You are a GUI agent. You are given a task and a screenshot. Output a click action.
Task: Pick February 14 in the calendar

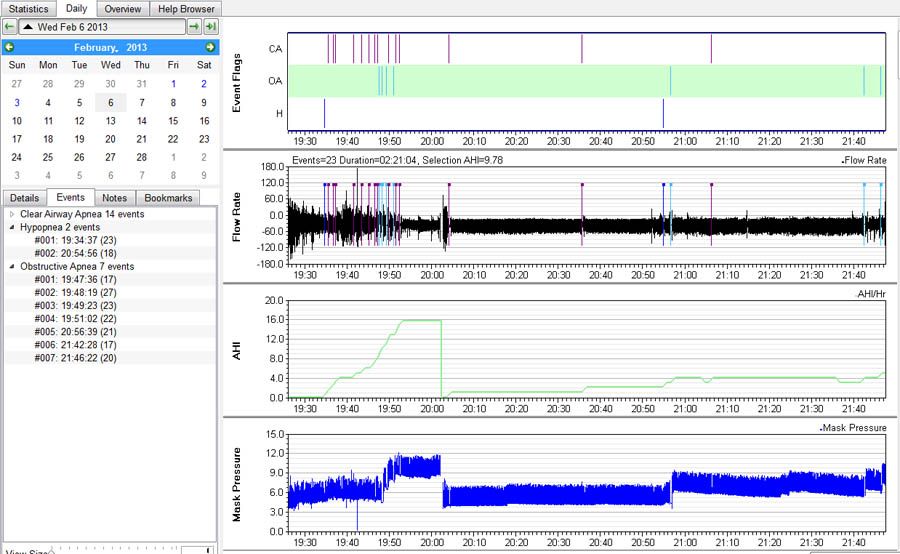click(142, 121)
